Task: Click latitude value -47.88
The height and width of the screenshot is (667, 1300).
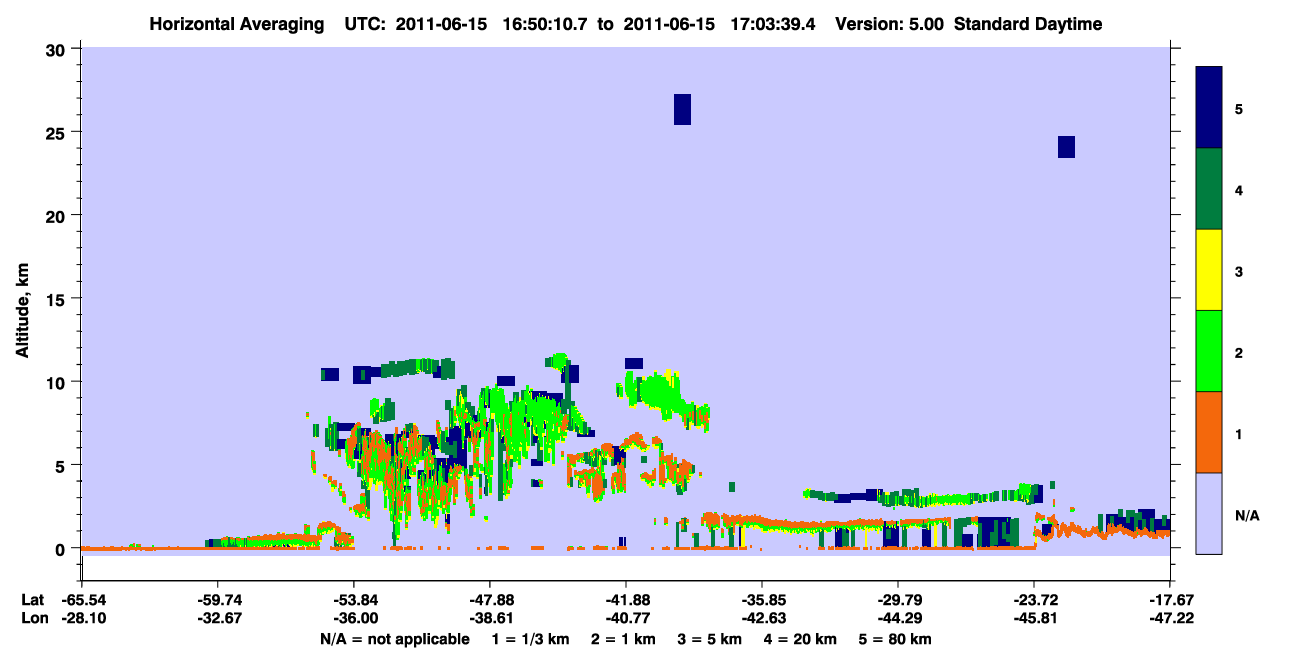Action: [490, 600]
